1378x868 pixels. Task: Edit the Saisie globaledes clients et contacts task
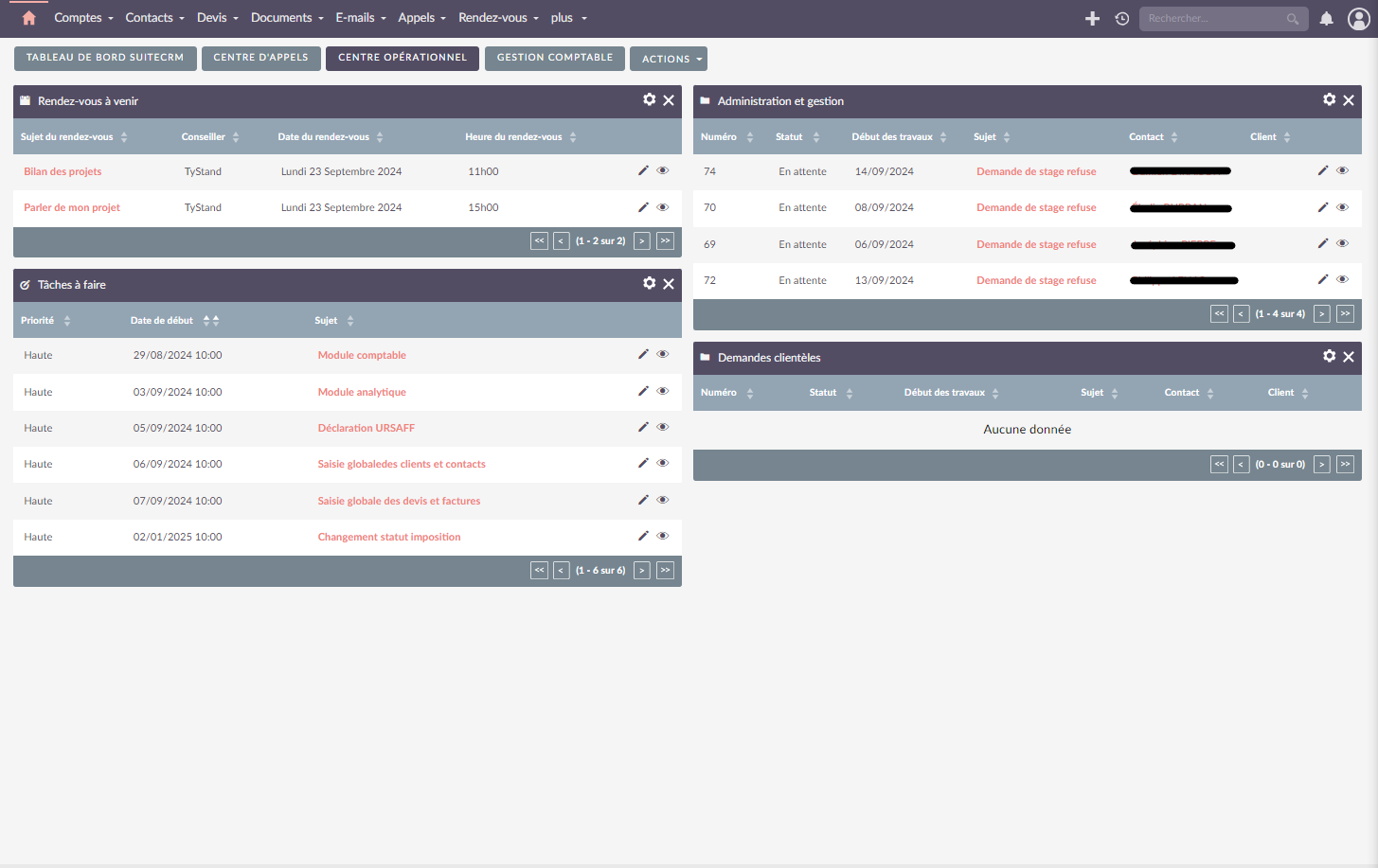[x=643, y=463]
